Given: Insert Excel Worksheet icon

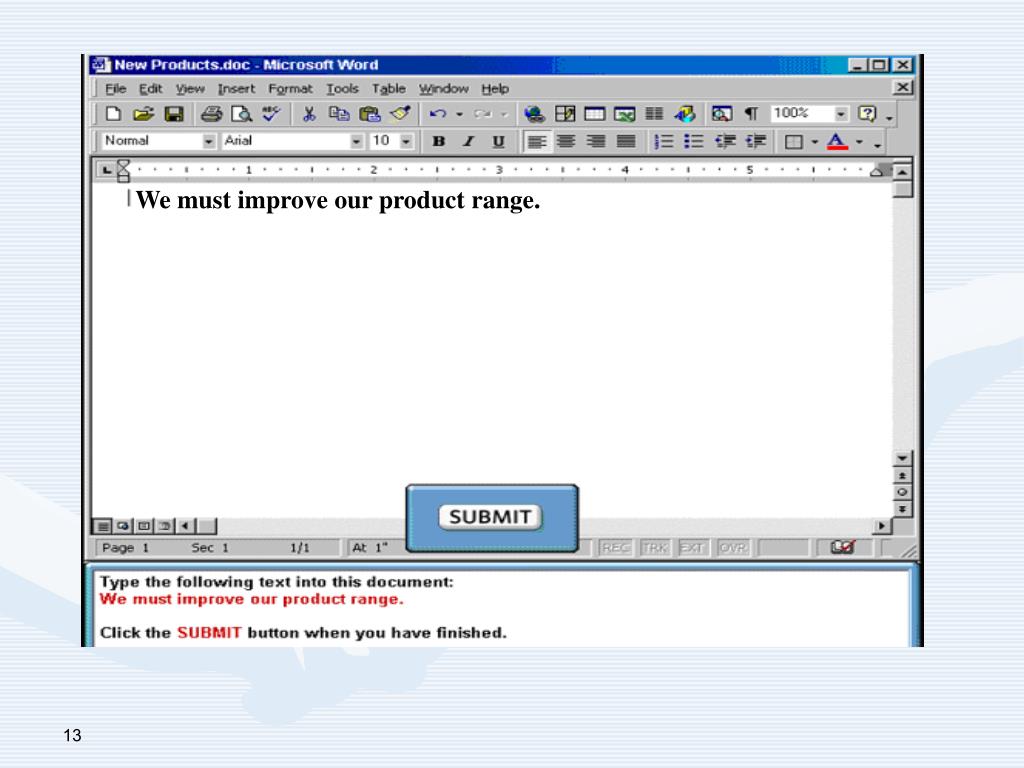Looking at the screenshot, I should [x=624, y=114].
